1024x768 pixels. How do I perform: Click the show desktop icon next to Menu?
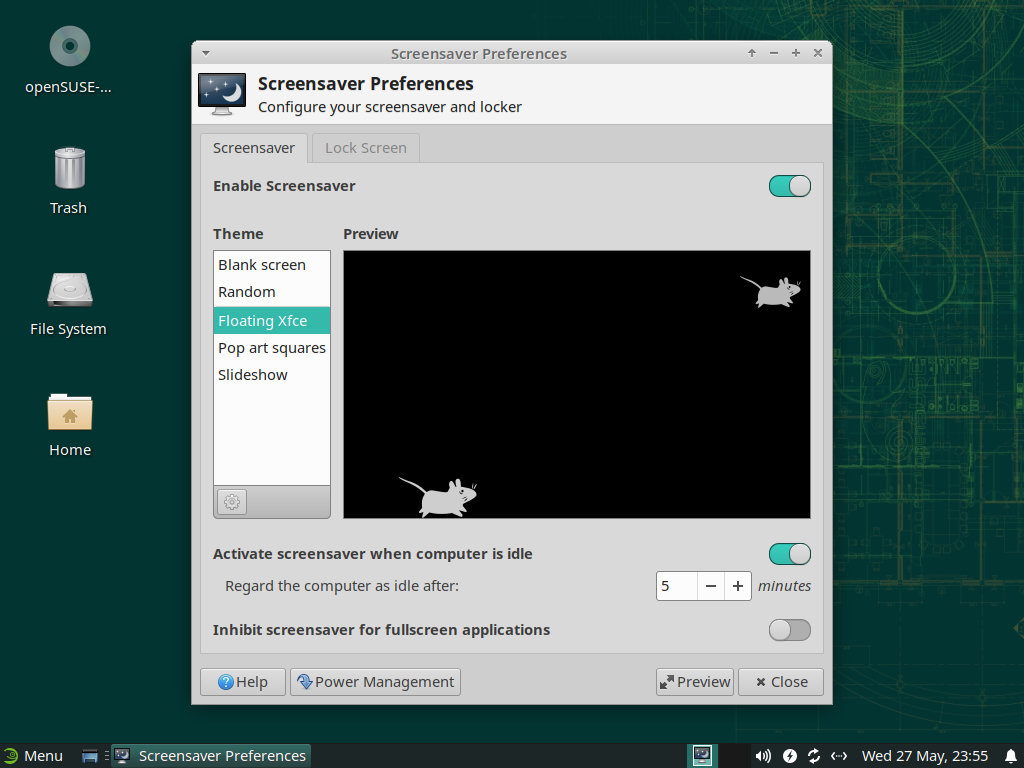tap(90, 756)
